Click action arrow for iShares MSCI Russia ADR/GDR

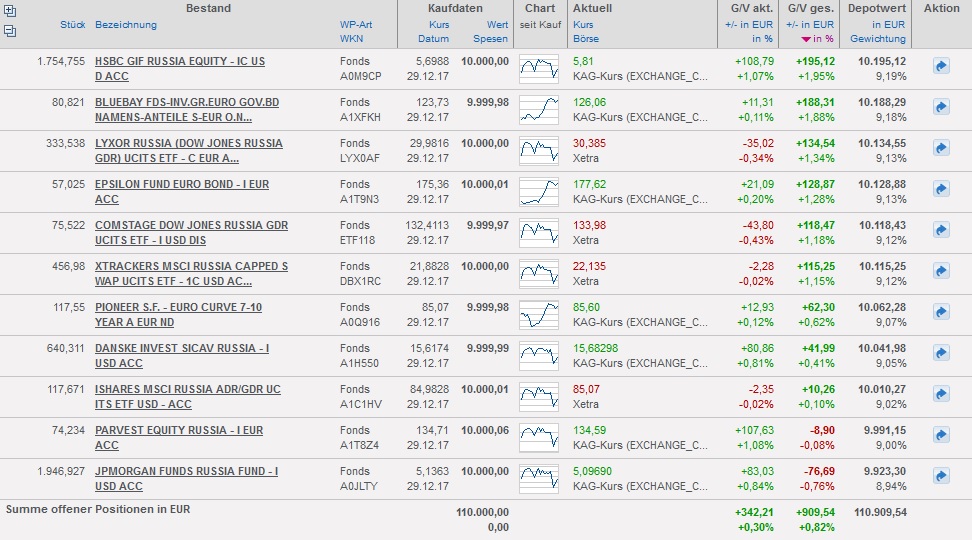tap(941, 393)
